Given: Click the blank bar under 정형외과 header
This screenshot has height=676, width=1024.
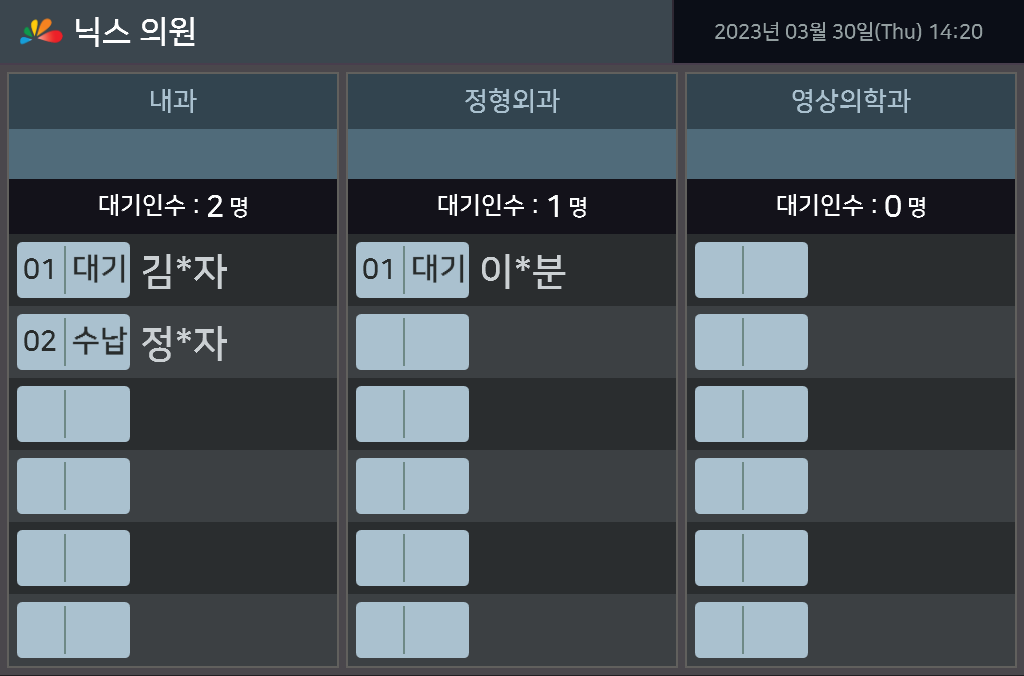Looking at the screenshot, I should pos(512,154).
